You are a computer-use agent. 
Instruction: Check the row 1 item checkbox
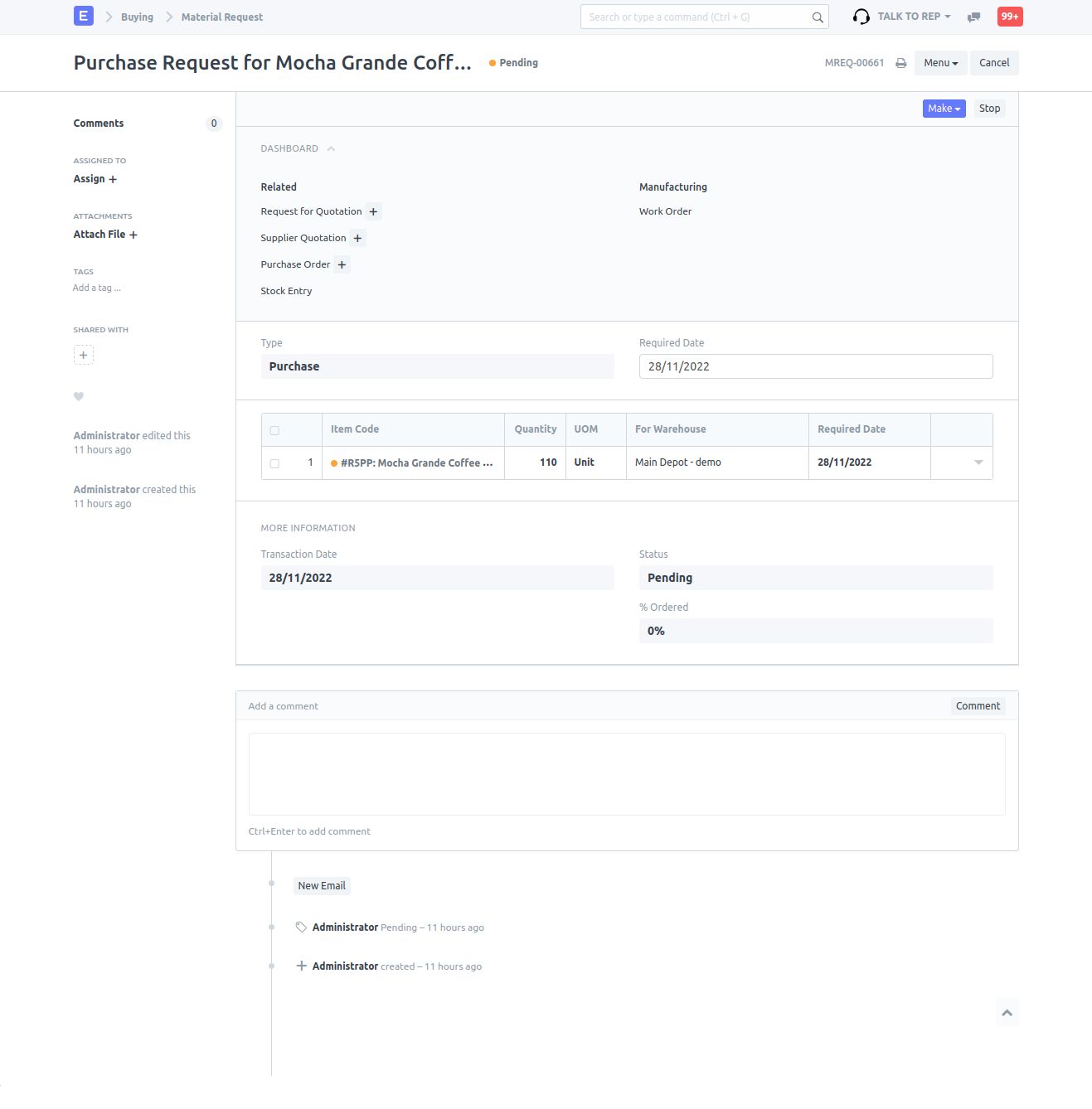[274, 463]
